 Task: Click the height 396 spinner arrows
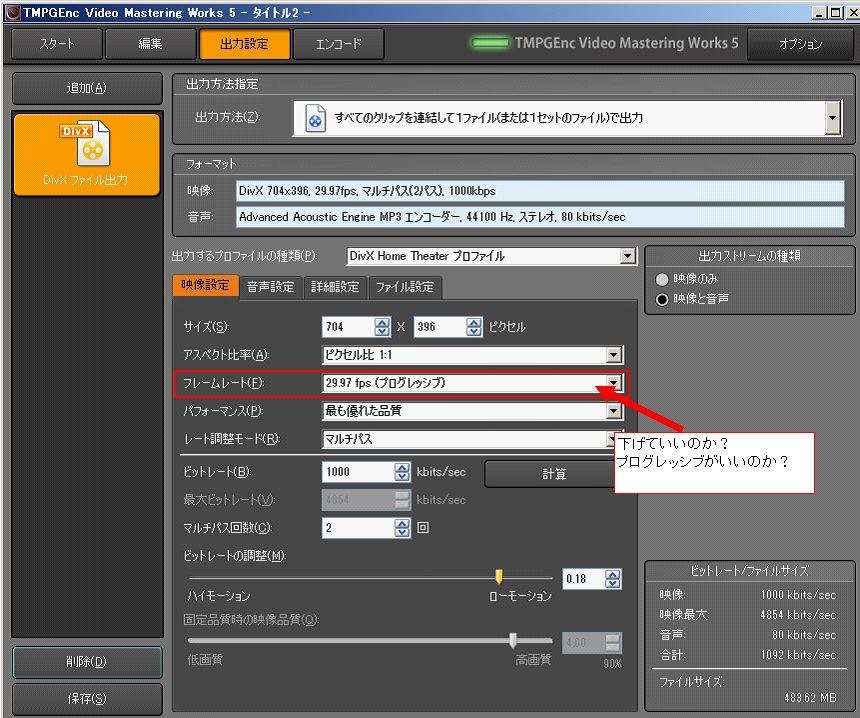point(474,327)
